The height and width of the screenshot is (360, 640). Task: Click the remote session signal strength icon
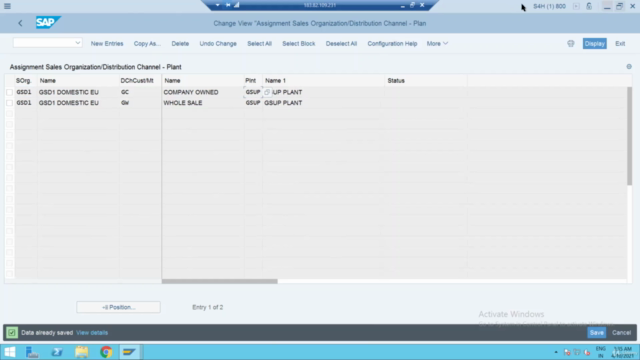(x=237, y=5)
